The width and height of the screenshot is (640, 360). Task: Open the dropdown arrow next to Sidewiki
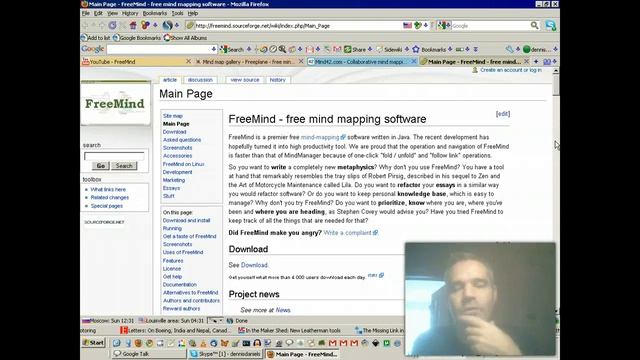coord(407,49)
